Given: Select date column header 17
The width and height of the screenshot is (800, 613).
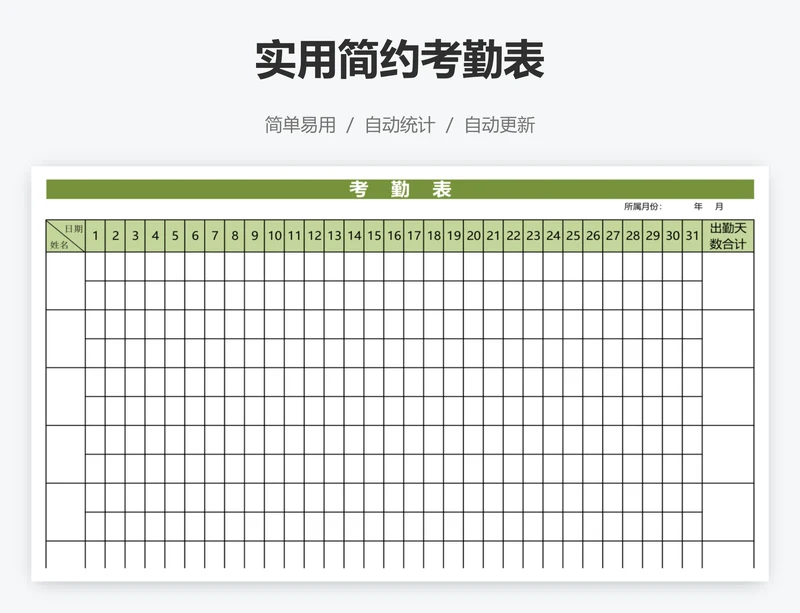Looking at the screenshot, I should coord(413,236).
